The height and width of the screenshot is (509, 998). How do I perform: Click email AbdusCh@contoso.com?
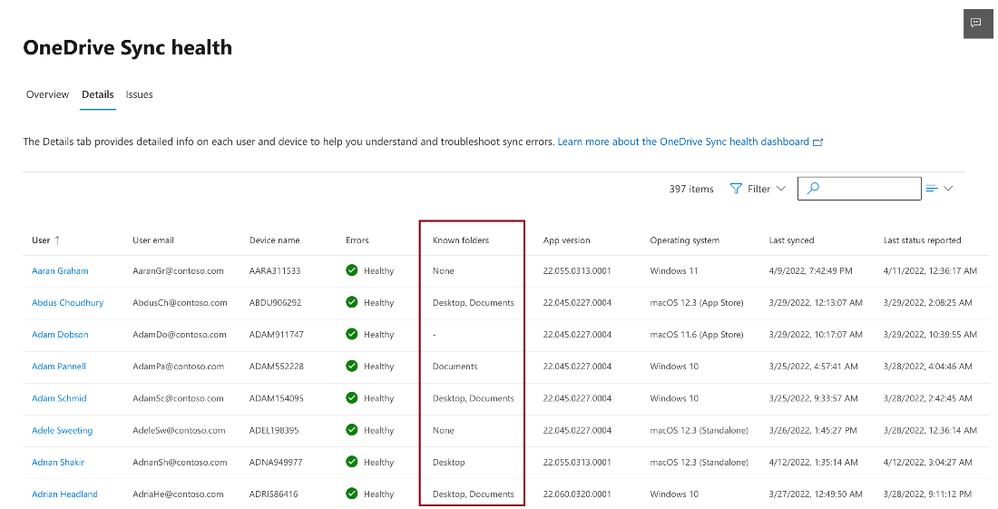click(x=179, y=302)
